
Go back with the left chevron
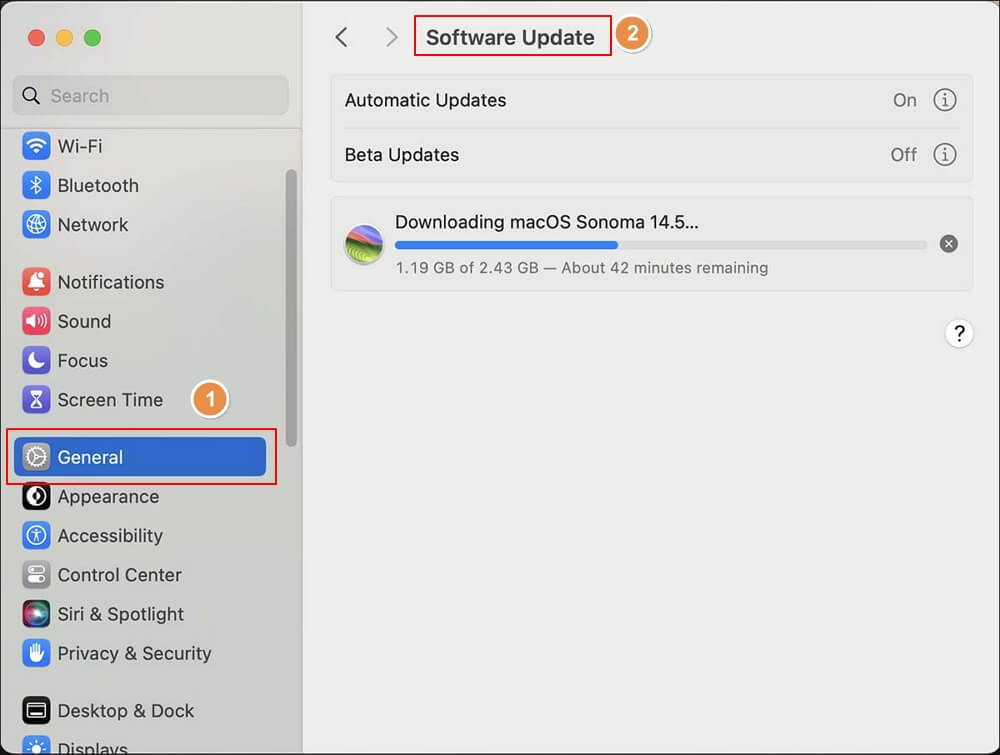pos(342,37)
